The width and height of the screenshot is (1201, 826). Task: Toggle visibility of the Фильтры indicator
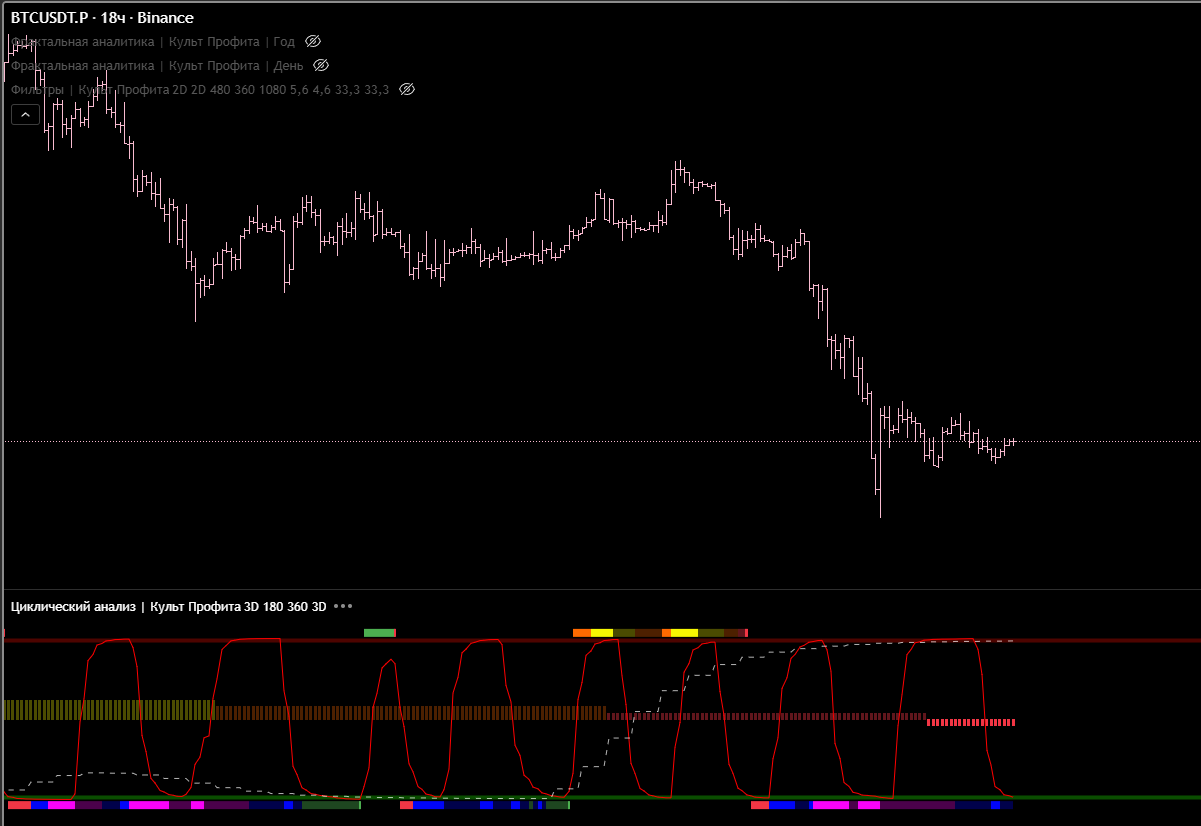point(407,90)
